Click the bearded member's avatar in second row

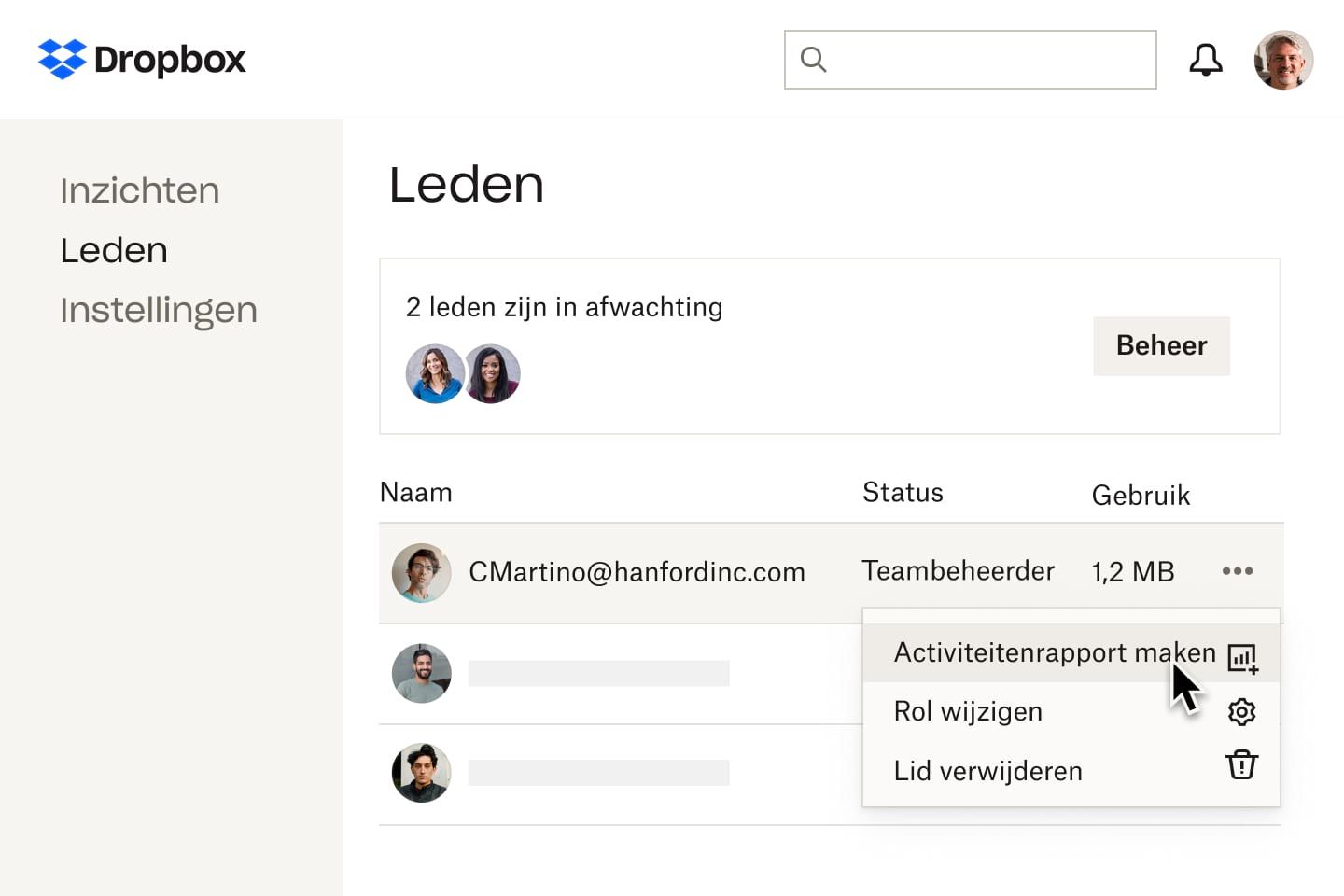point(422,673)
